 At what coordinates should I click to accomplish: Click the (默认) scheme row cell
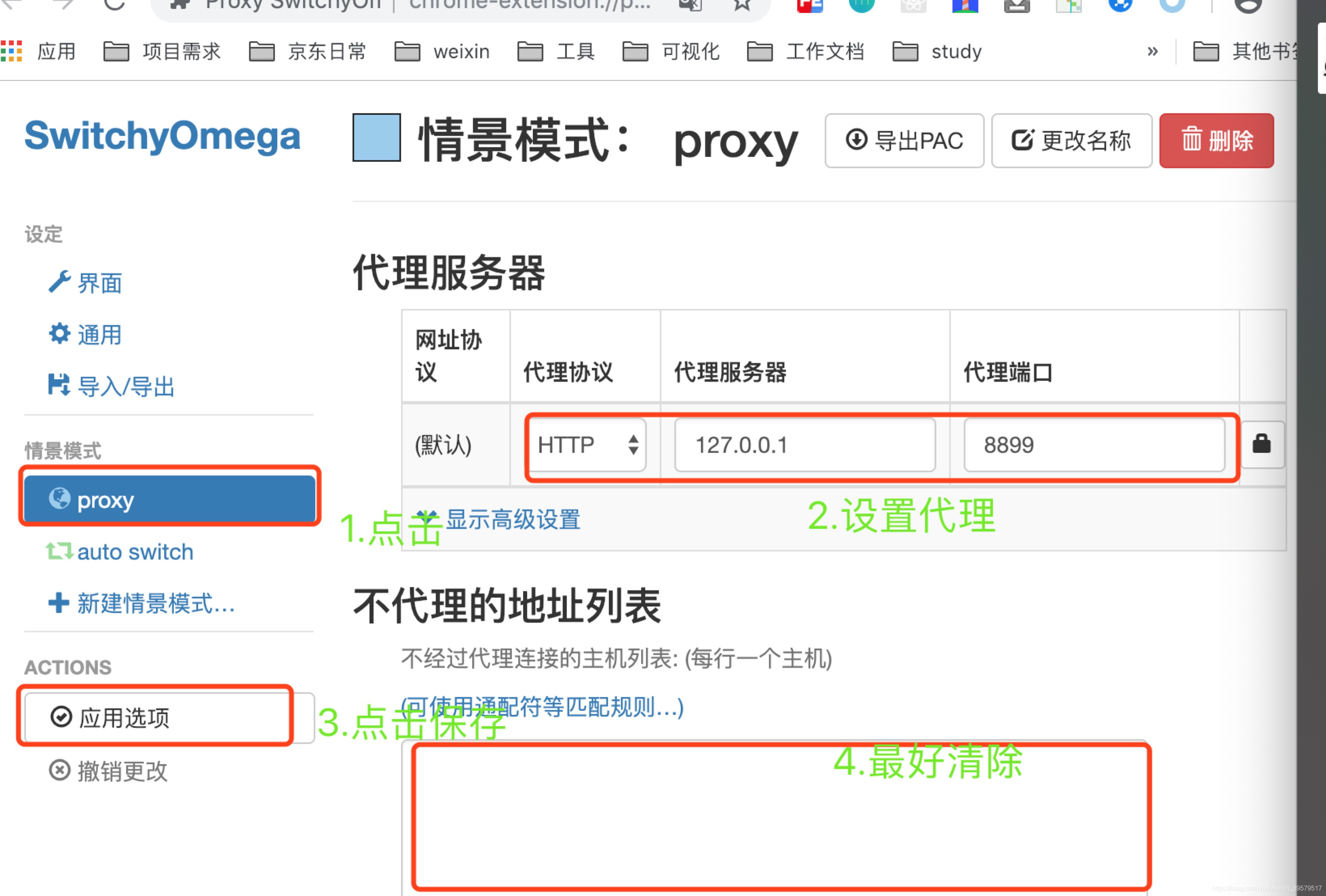click(x=456, y=445)
